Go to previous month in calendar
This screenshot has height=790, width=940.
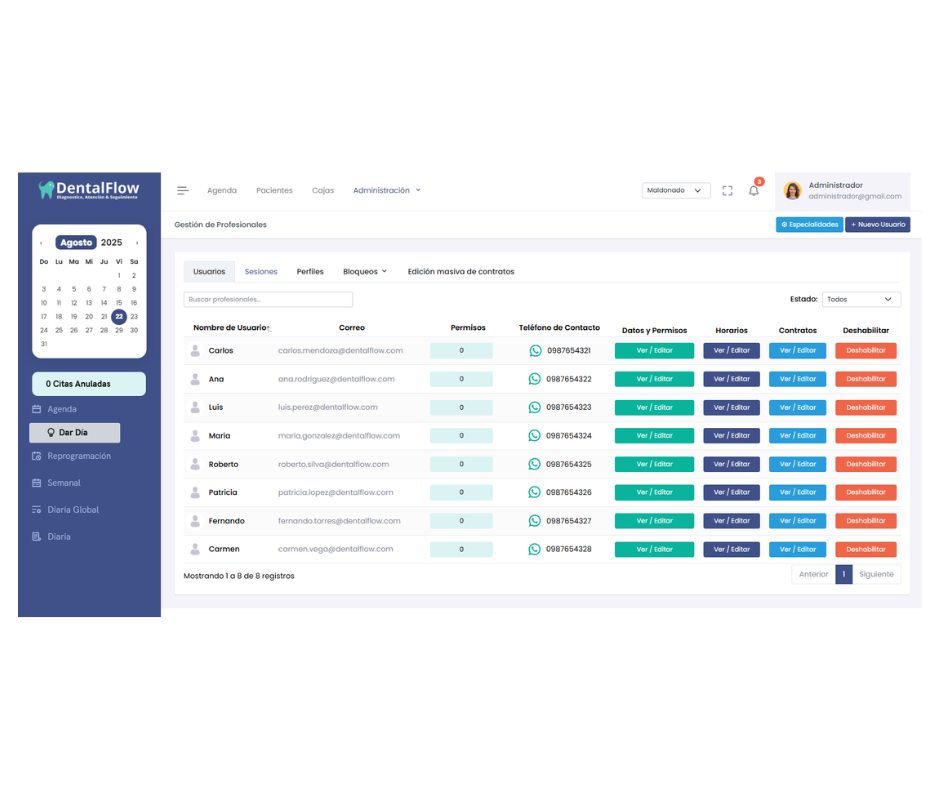click(41, 243)
